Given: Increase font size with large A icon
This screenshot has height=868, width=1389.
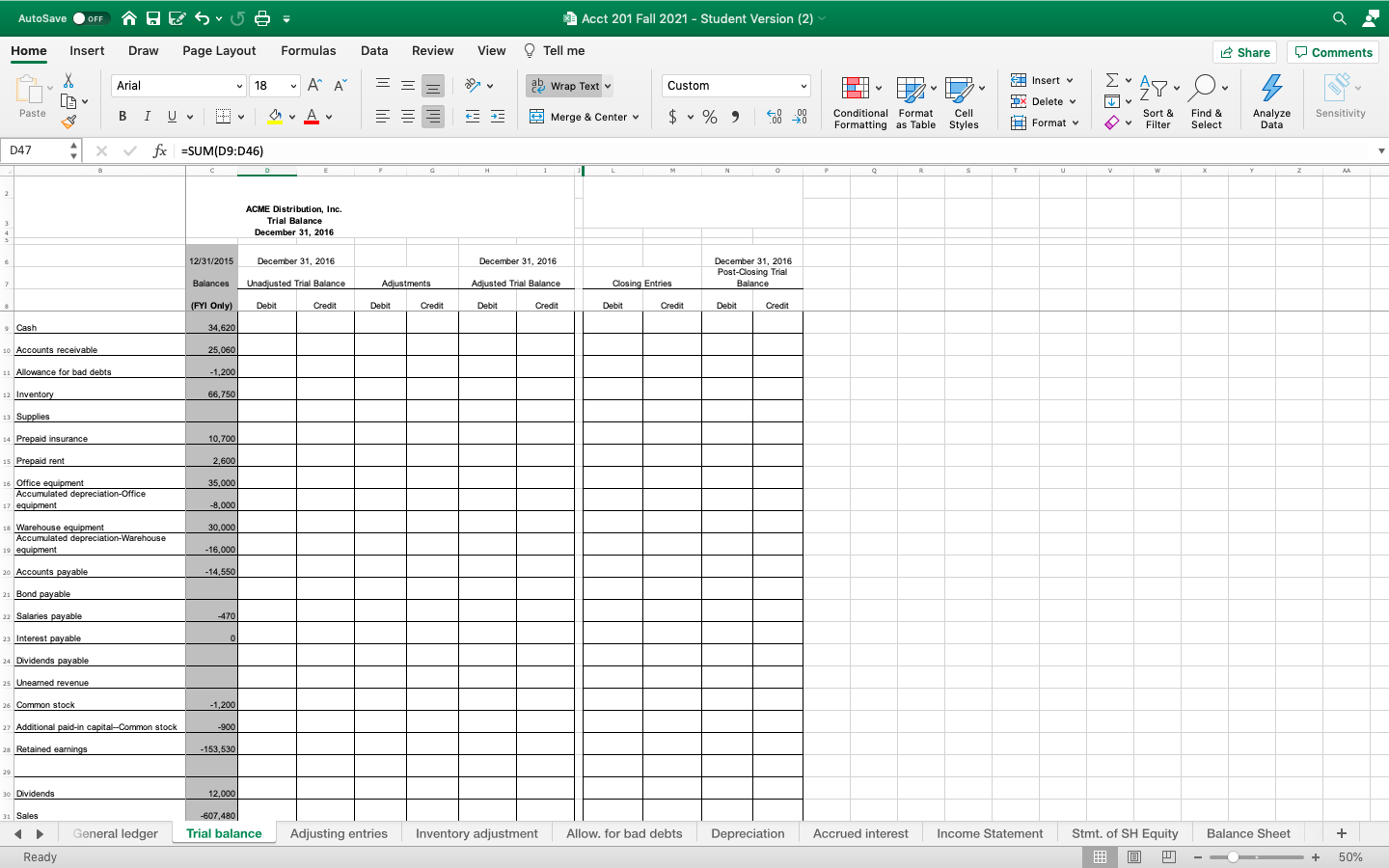Looking at the screenshot, I should click(x=314, y=86).
